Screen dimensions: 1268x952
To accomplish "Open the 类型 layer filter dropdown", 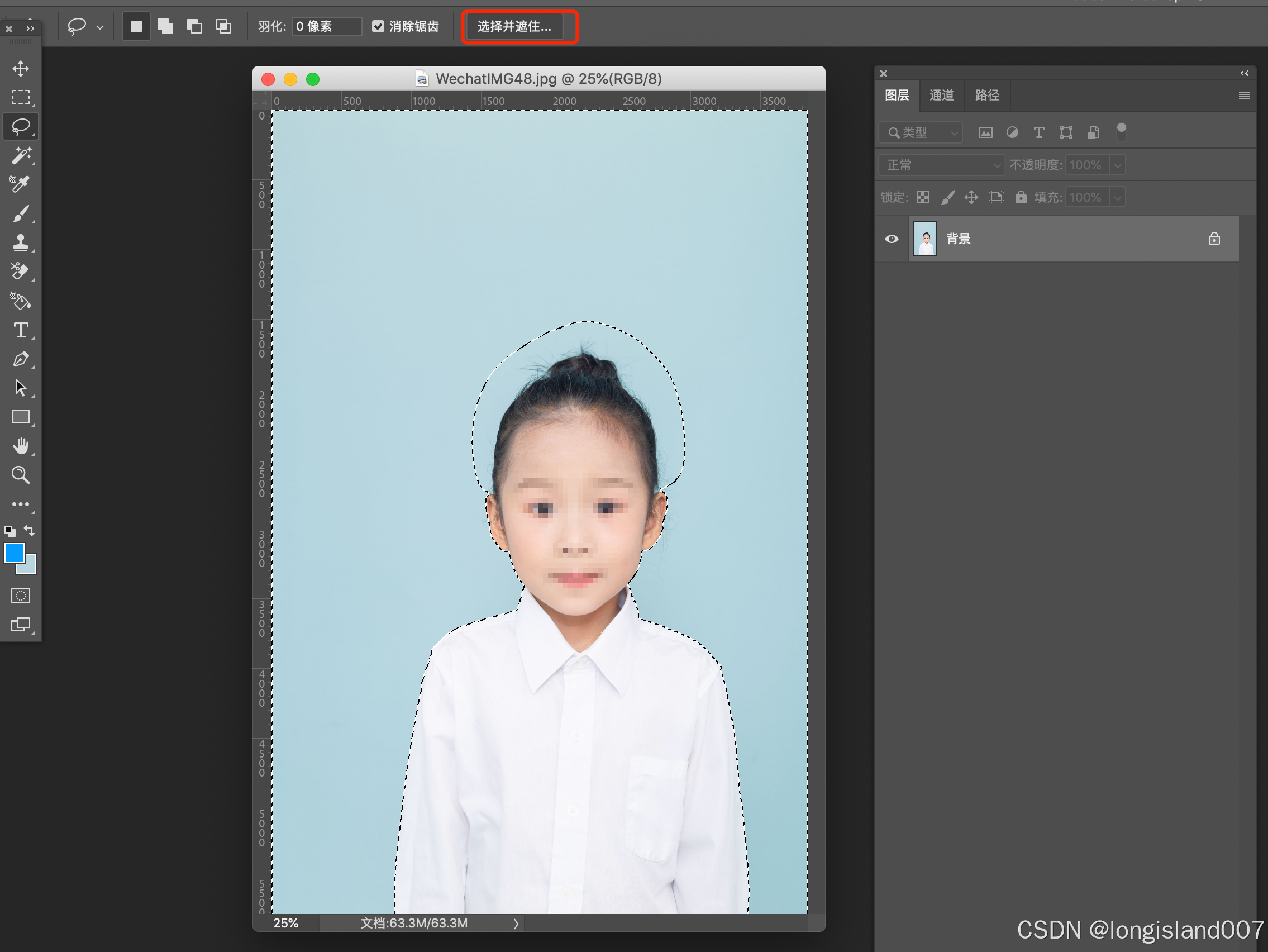I will 921,133.
